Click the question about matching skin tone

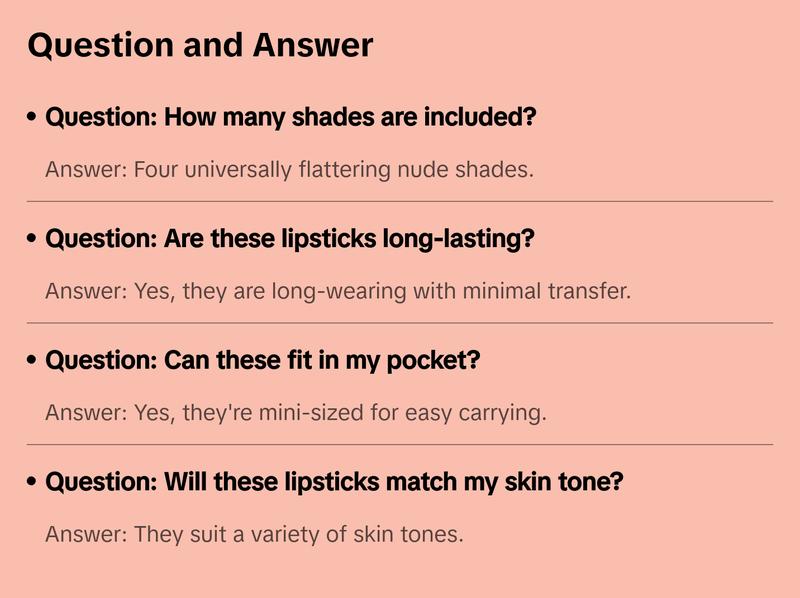pyautogui.click(x=334, y=482)
